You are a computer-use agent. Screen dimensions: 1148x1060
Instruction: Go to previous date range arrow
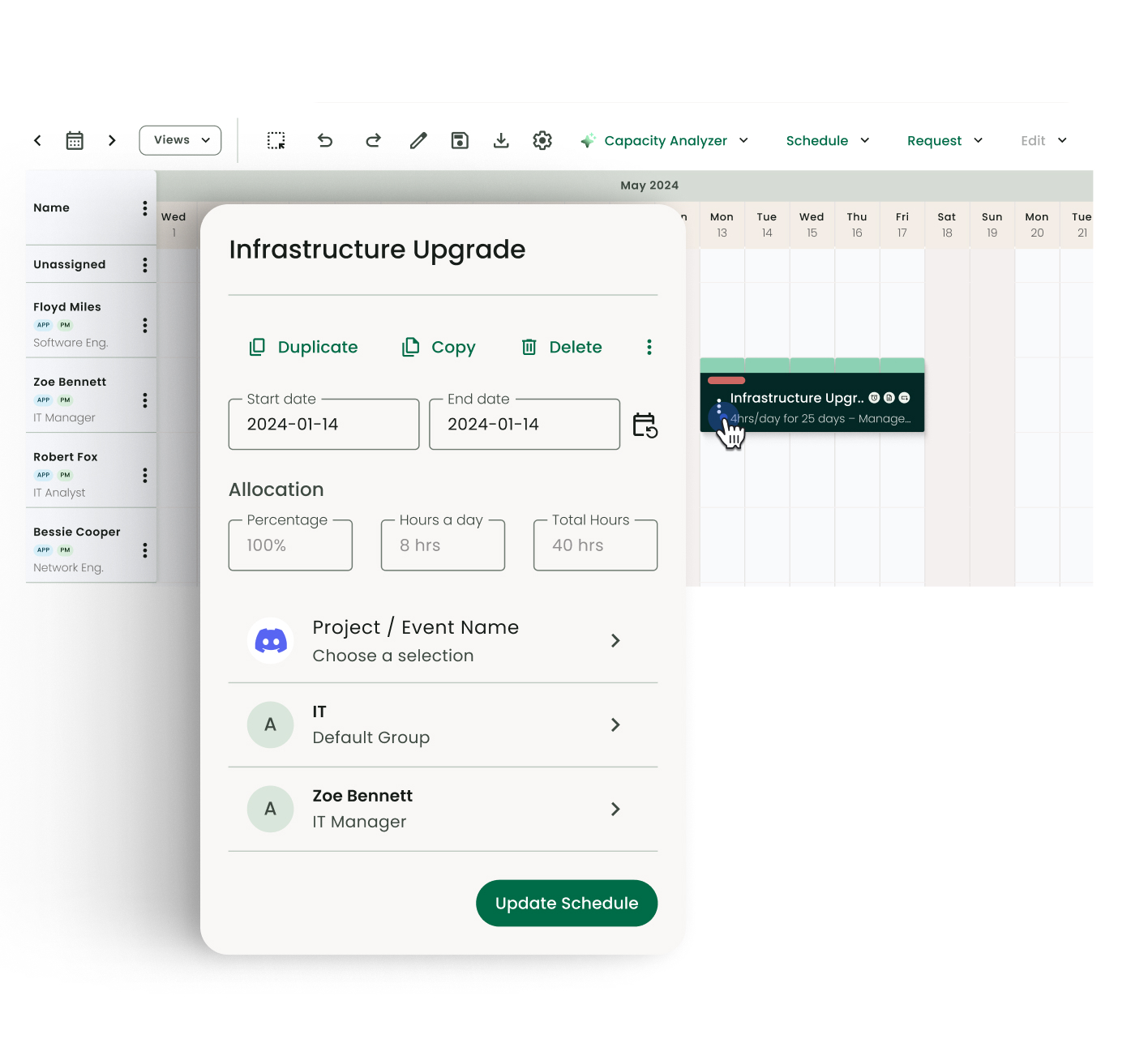[37, 140]
